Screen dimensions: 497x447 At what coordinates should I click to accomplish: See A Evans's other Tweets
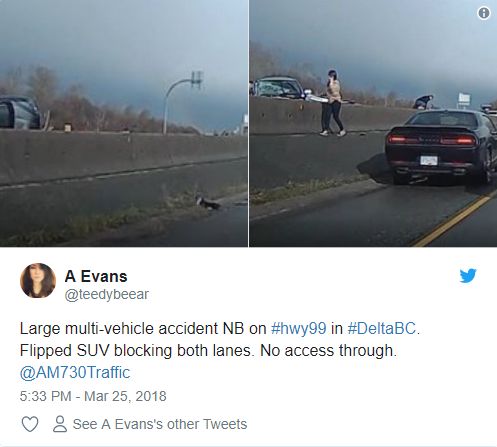click(160, 424)
